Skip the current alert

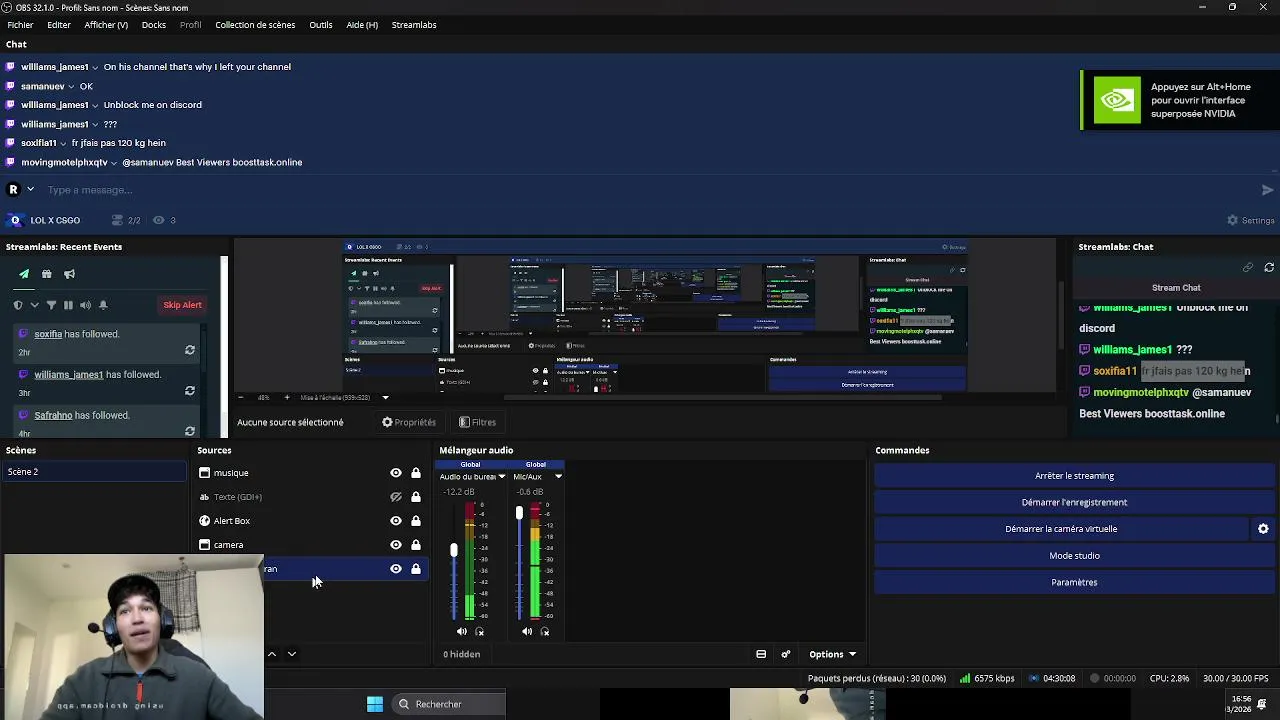tap(182, 305)
